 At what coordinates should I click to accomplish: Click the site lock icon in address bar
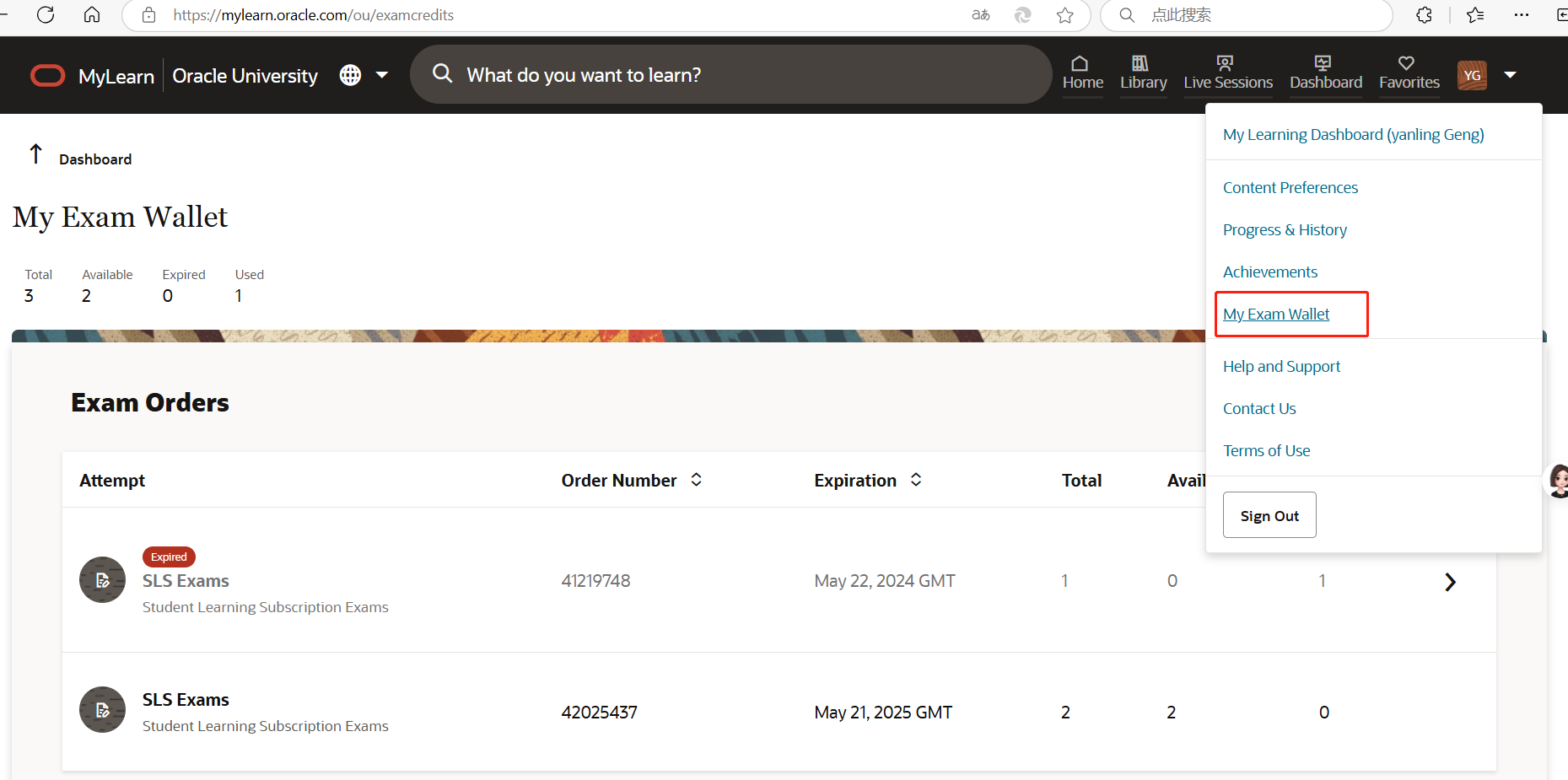[x=149, y=15]
